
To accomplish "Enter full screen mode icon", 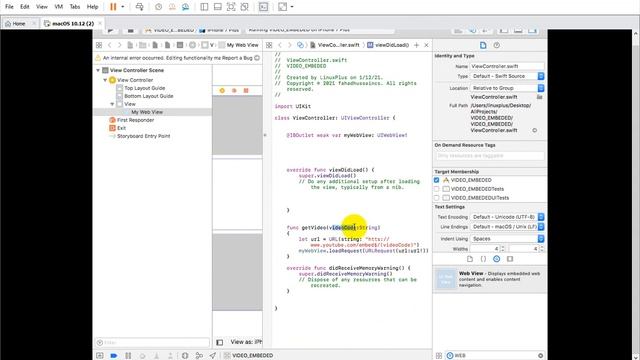I will [231, 7].
